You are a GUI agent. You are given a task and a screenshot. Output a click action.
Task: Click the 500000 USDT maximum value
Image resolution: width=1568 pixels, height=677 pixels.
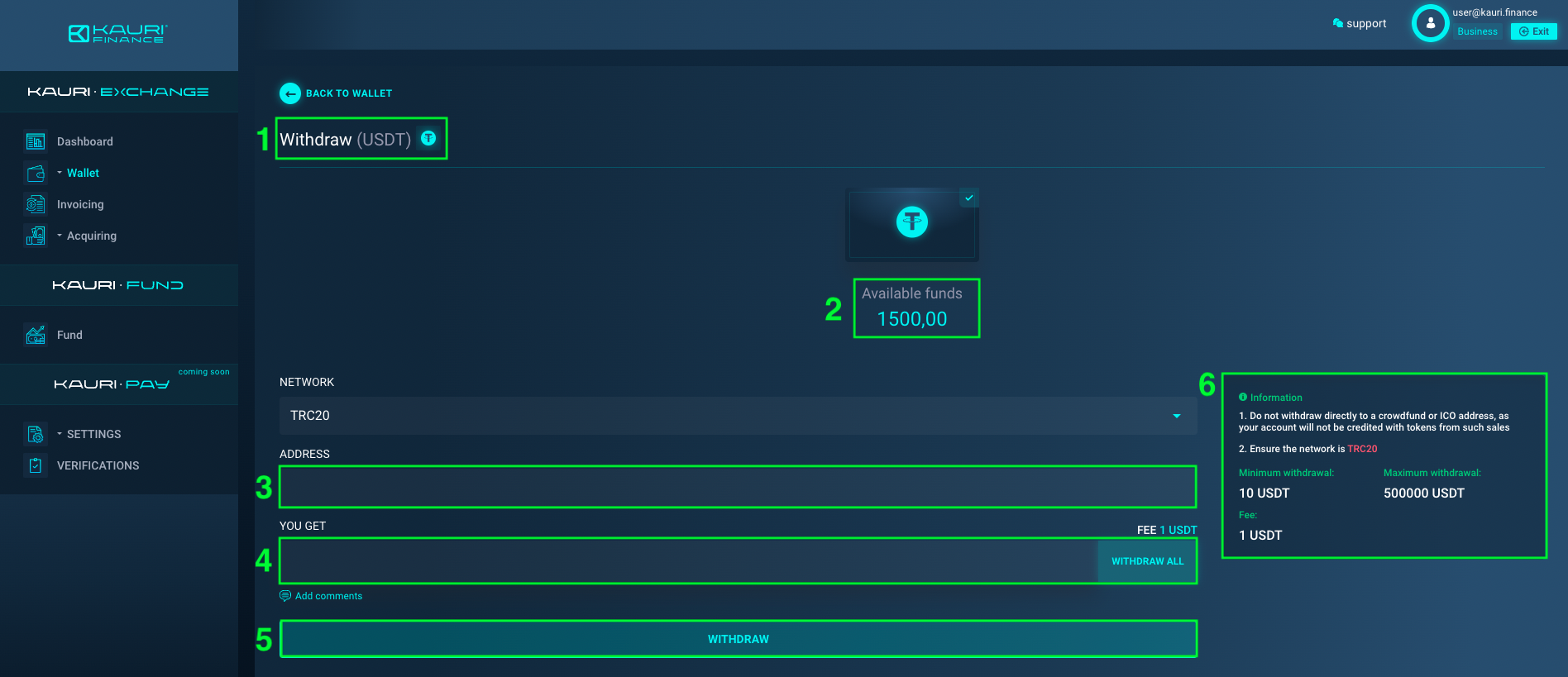(x=1424, y=493)
